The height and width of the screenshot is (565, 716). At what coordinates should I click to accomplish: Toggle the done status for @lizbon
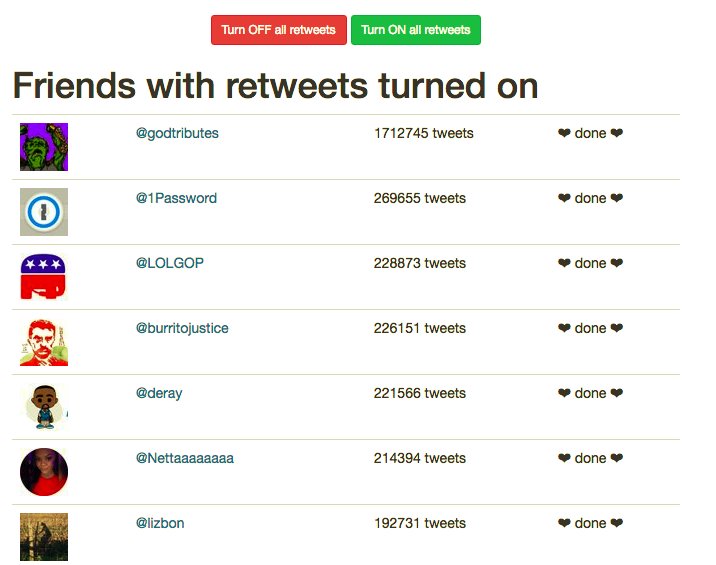pos(590,523)
